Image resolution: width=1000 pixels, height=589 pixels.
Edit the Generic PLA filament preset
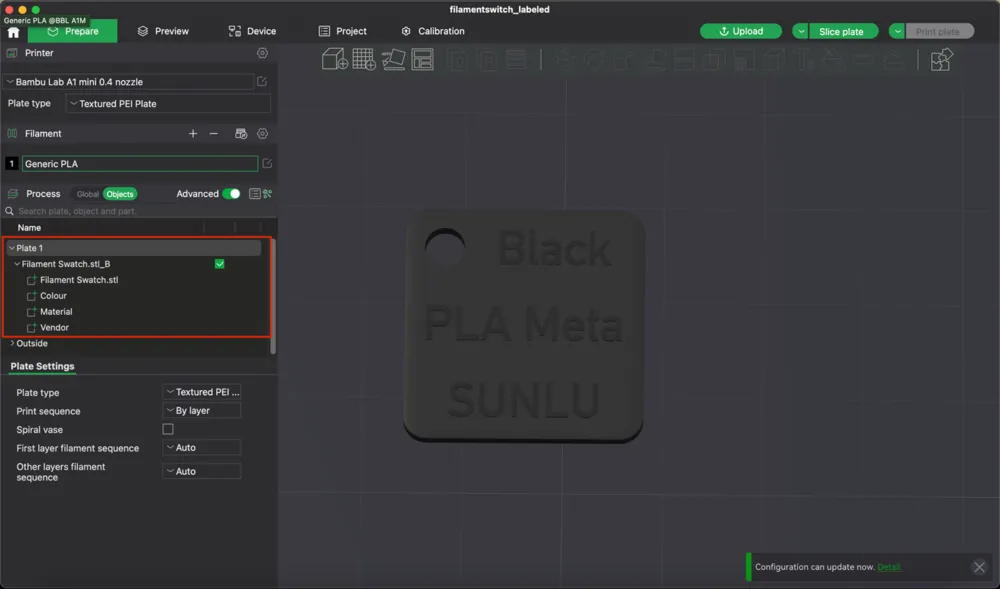click(267, 164)
